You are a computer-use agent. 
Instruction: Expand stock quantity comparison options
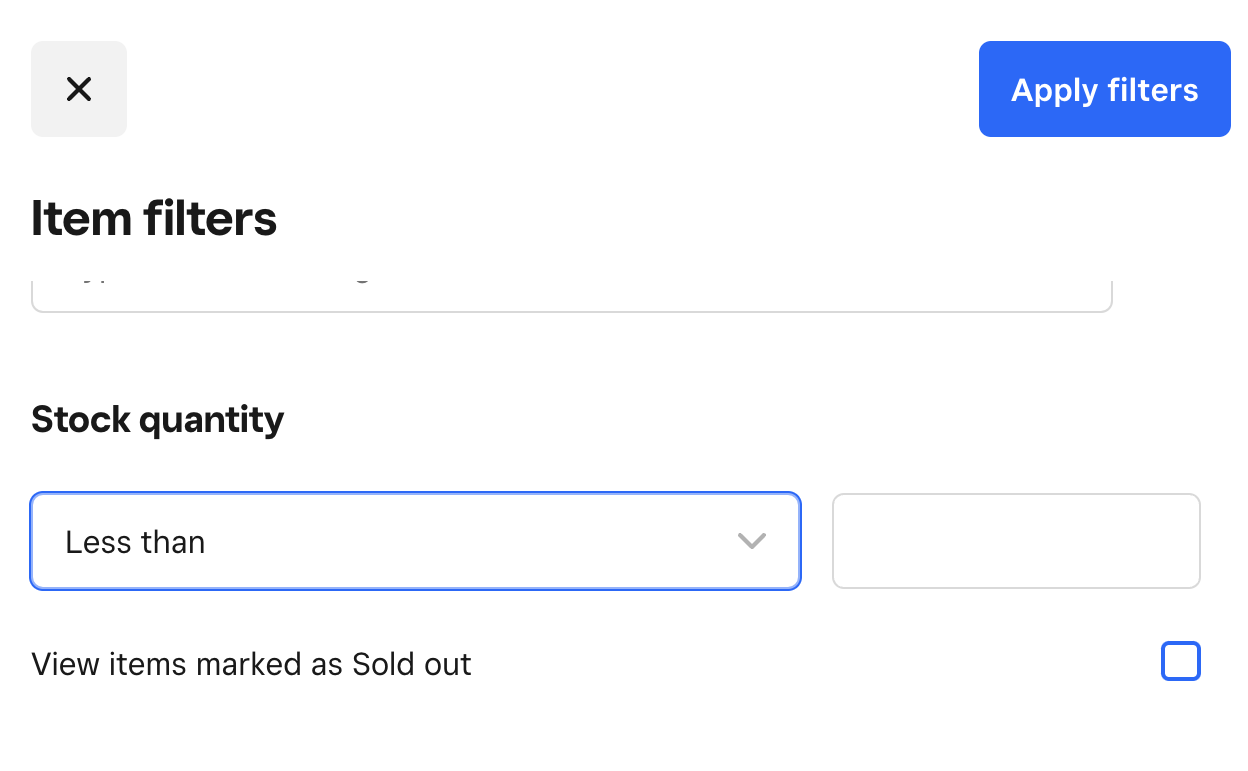point(415,541)
